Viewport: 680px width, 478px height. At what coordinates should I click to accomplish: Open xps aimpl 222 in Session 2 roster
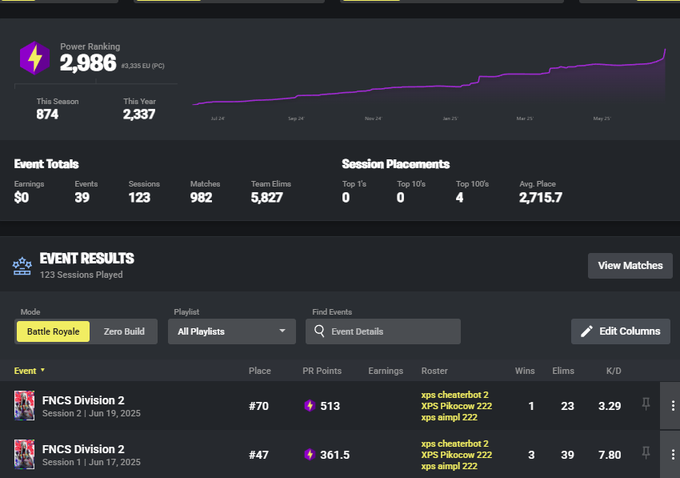[449, 417]
